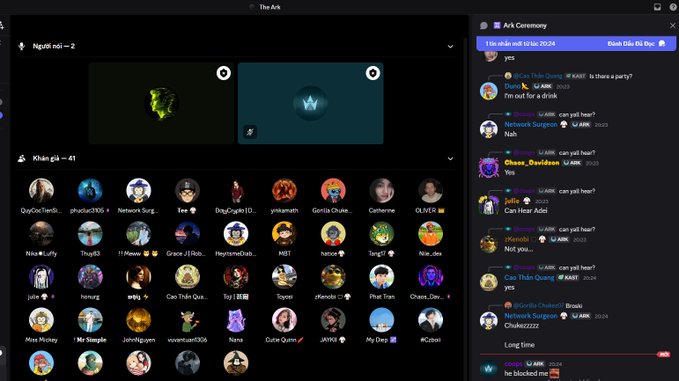
Task: Open the teal crown speaker tile
Action: click(x=310, y=103)
